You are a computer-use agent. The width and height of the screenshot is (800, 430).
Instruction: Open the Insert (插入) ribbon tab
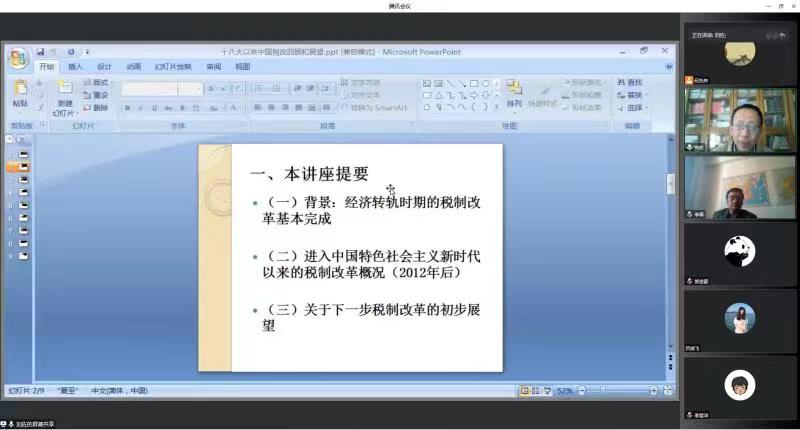point(75,67)
